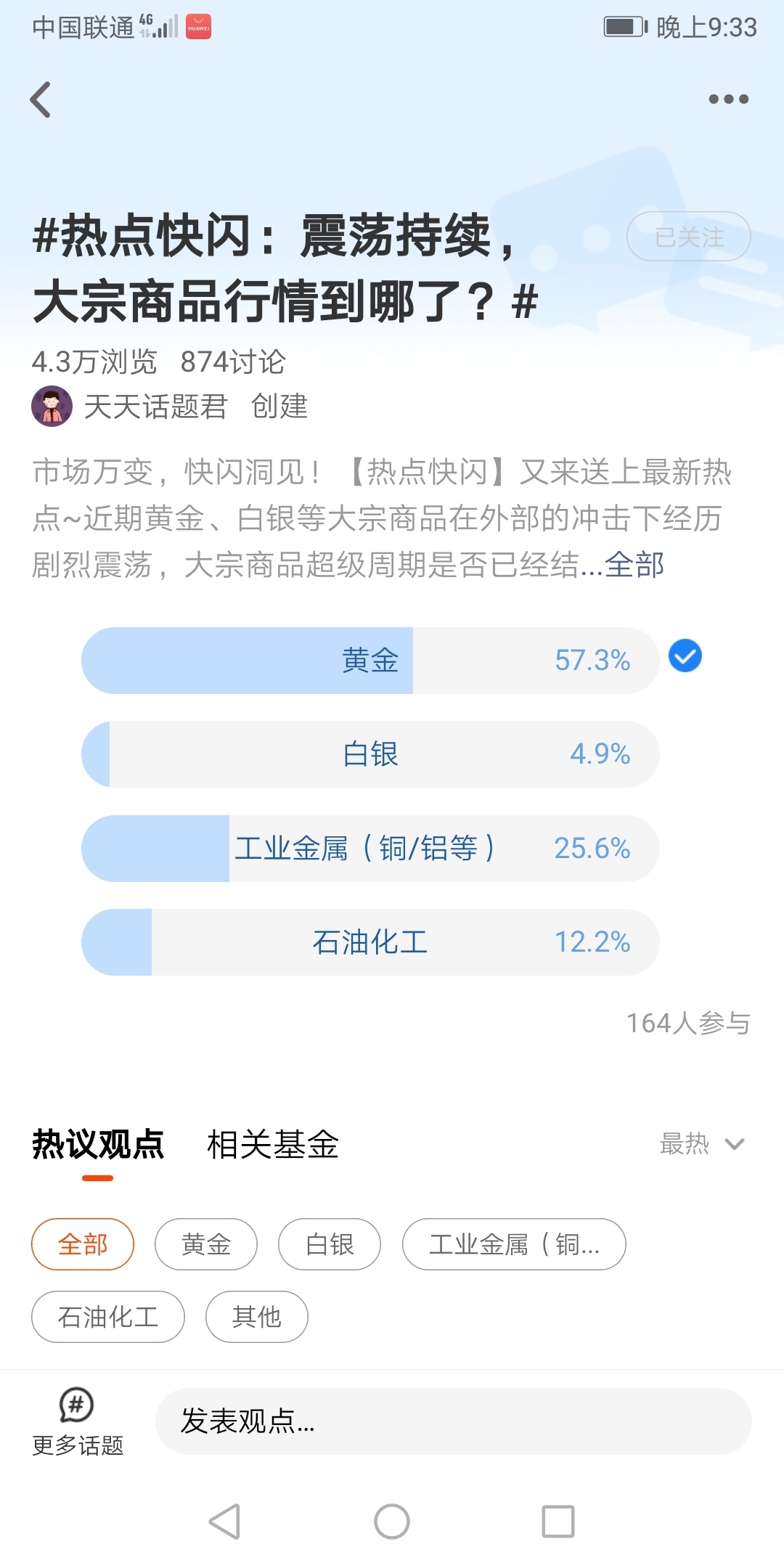Select the 白银 poll option
Image resolution: width=784 pixels, height=1568 pixels.
pyautogui.click(x=370, y=754)
